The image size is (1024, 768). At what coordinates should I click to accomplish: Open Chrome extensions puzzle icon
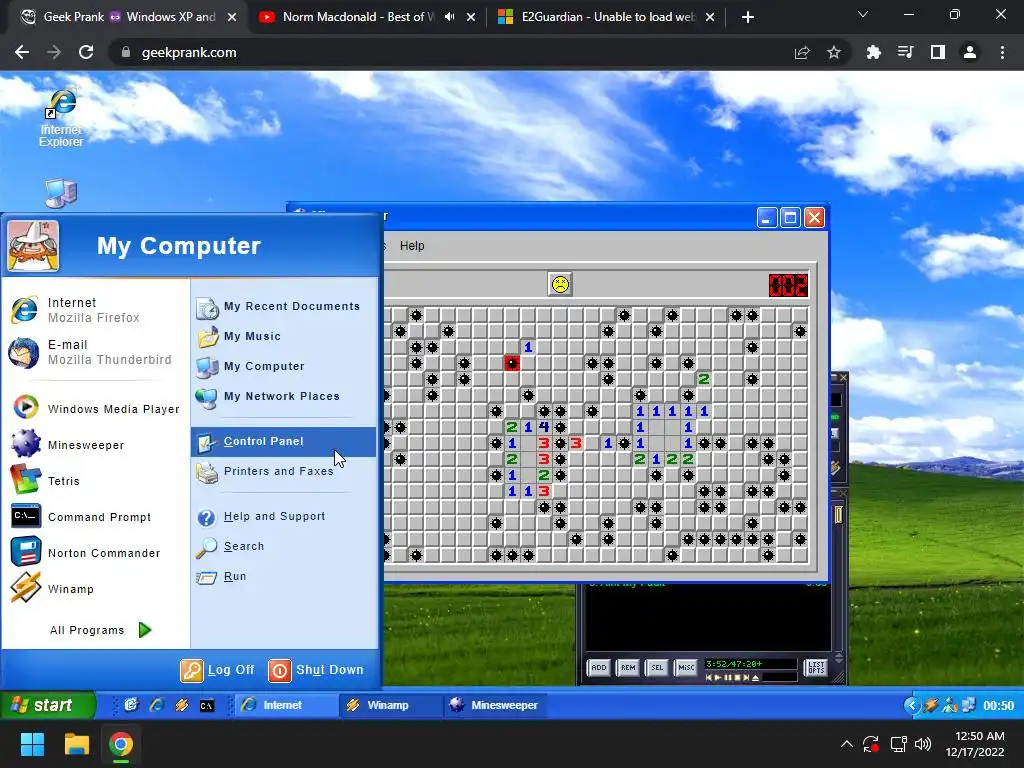coord(874,52)
